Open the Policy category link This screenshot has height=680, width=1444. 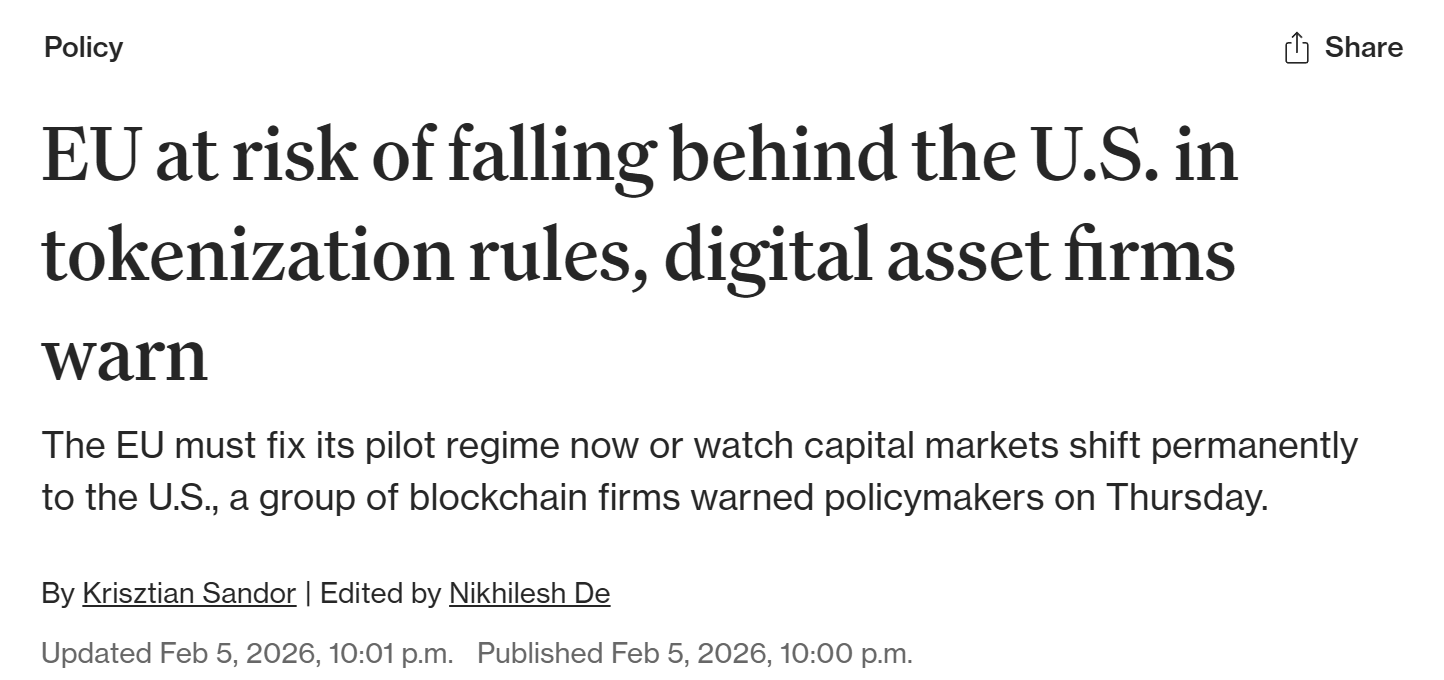[83, 47]
